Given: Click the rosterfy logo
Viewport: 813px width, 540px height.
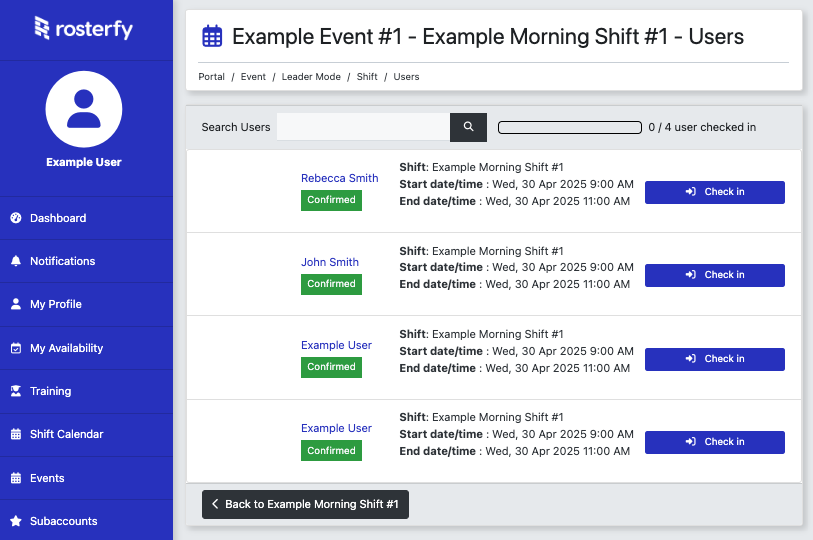Looking at the screenshot, I should click(83, 28).
